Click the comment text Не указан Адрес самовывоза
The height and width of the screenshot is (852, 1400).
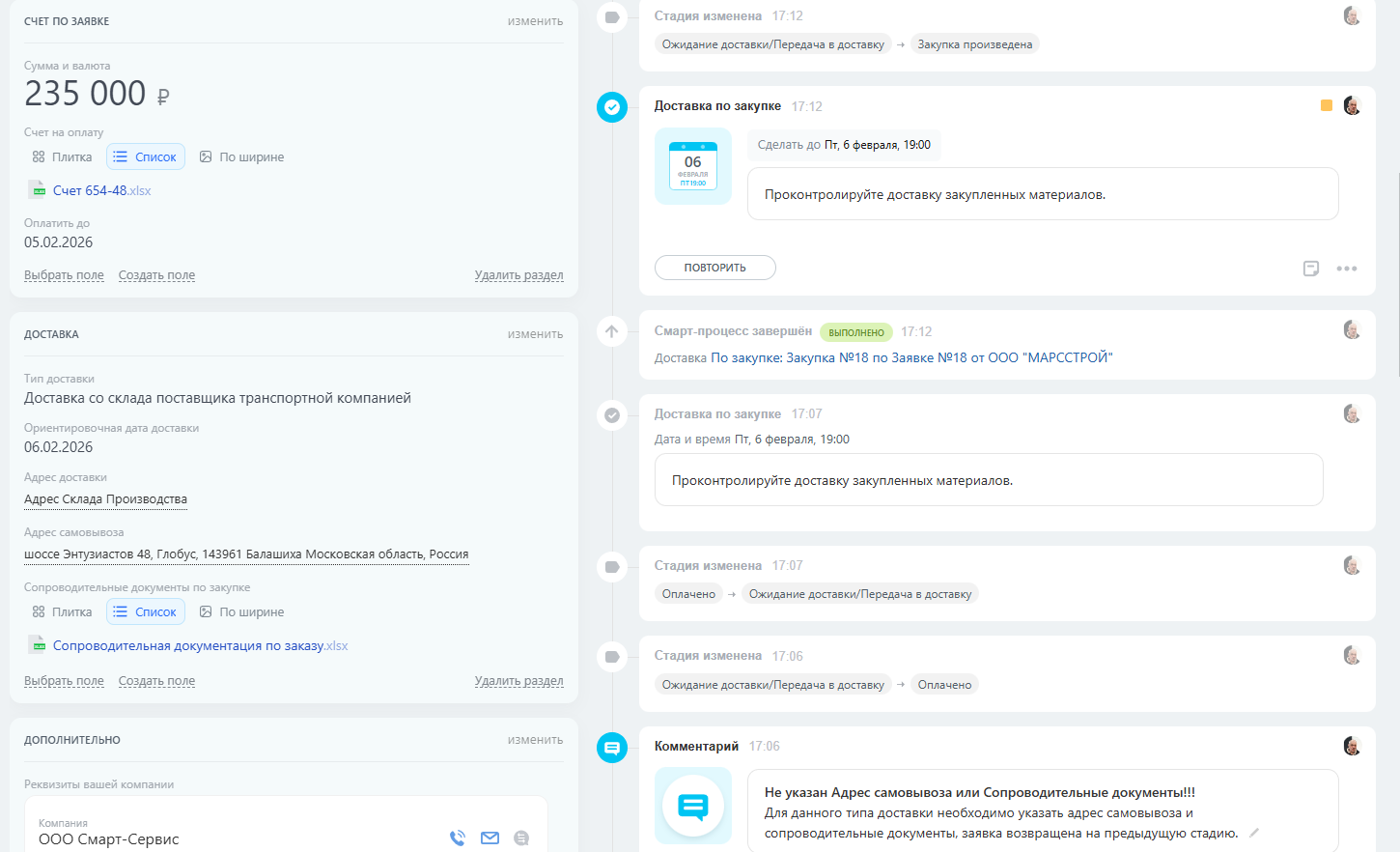pos(979,793)
